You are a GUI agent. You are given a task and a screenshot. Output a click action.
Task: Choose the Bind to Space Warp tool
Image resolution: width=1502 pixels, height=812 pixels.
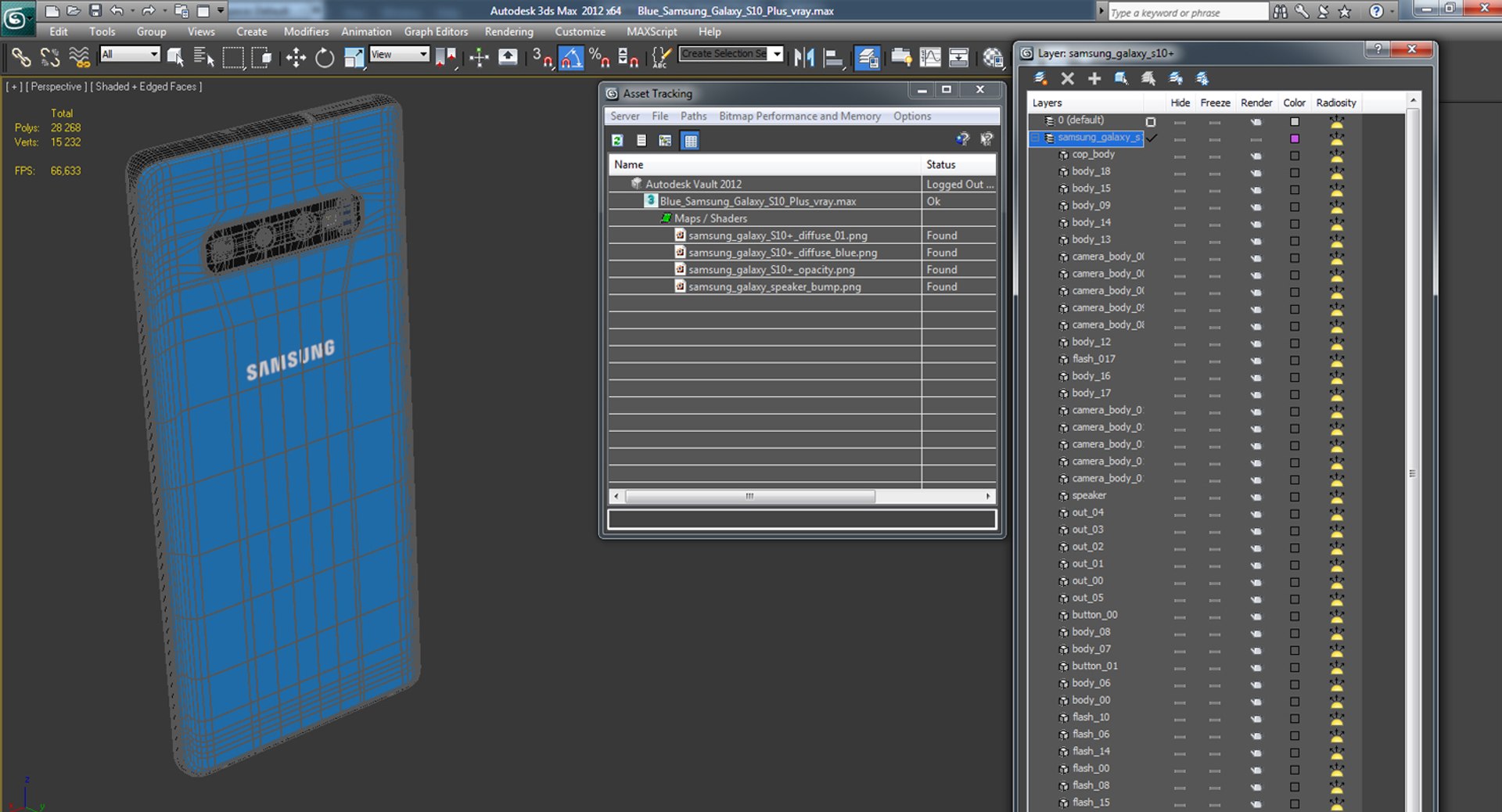pyautogui.click(x=79, y=57)
